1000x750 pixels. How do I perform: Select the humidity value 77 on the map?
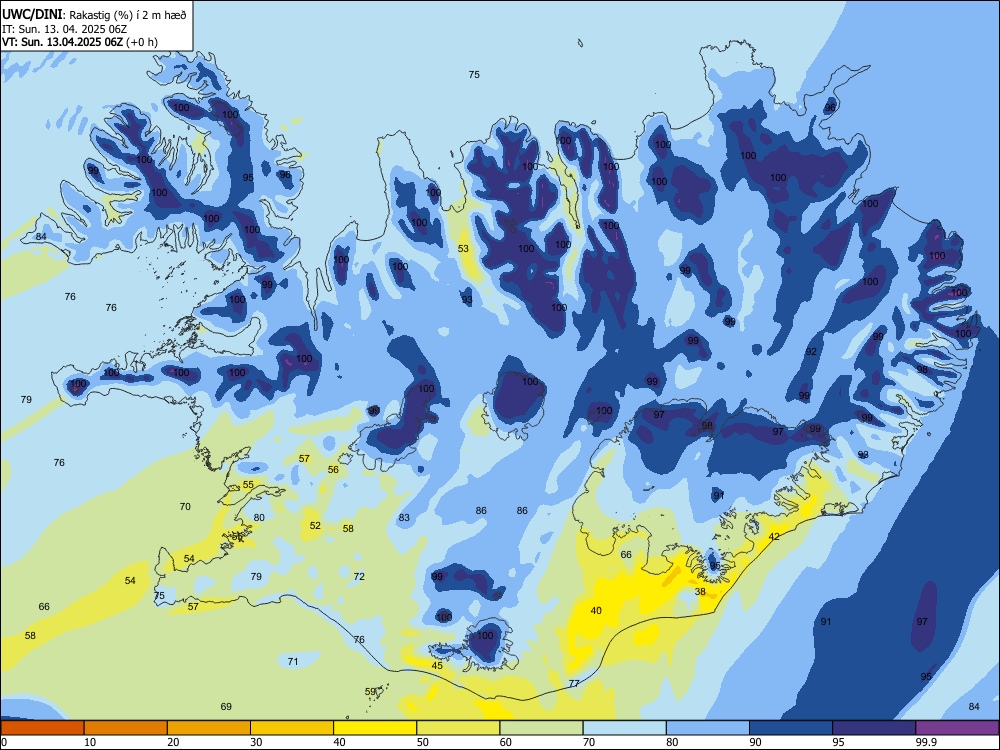[x=574, y=684]
